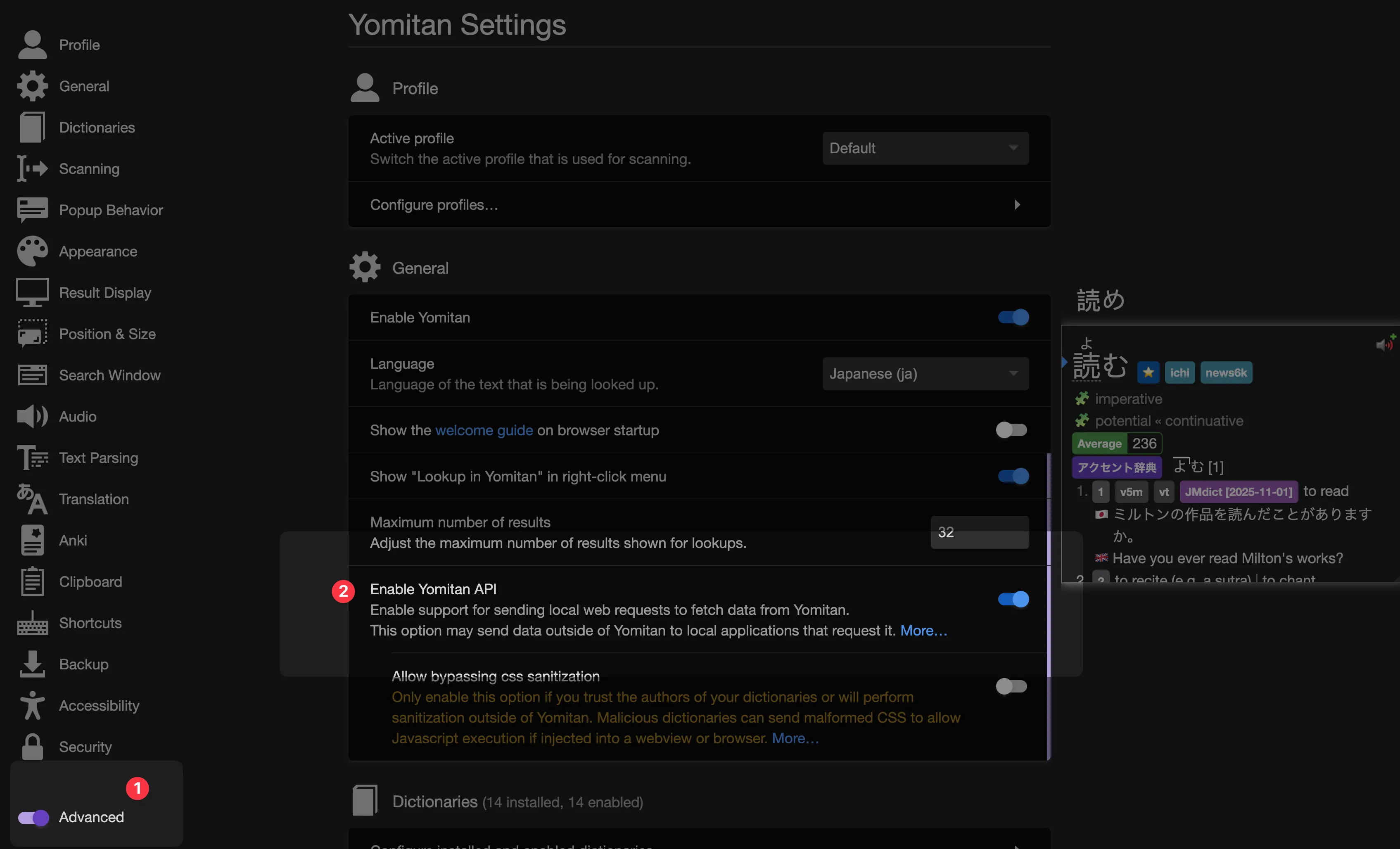Click the Clipboard icon in sidebar
The width and height of the screenshot is (1400, 849).
[32, 581]
